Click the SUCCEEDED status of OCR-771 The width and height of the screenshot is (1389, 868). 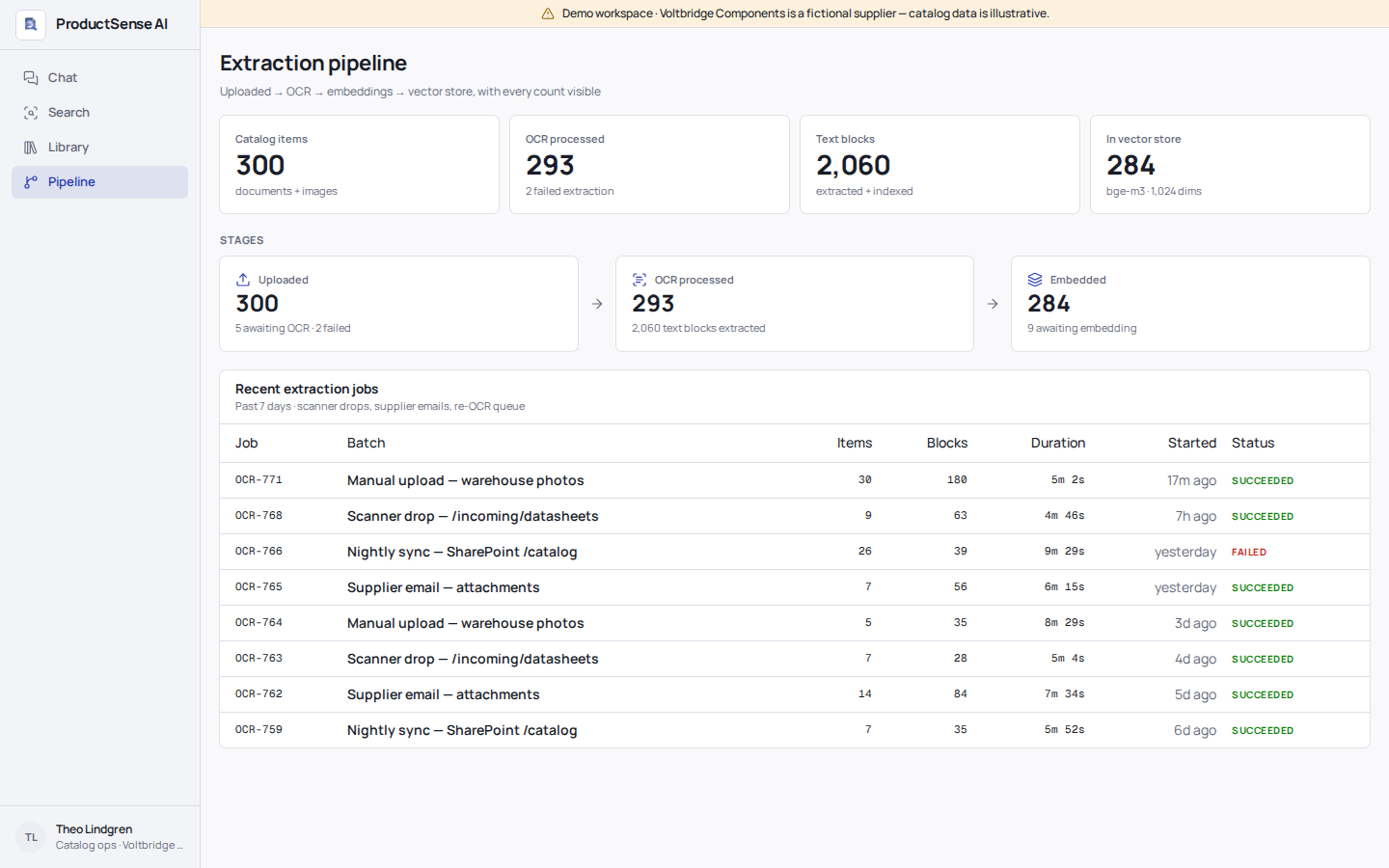coord(1263,481)
